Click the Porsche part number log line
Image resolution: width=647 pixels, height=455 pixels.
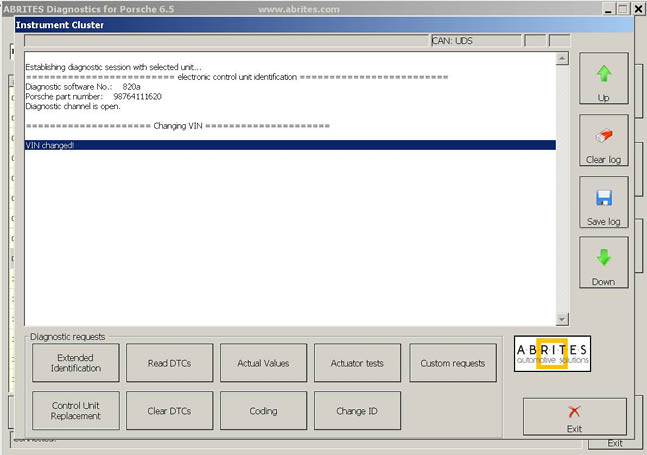[x=93, y=97]
